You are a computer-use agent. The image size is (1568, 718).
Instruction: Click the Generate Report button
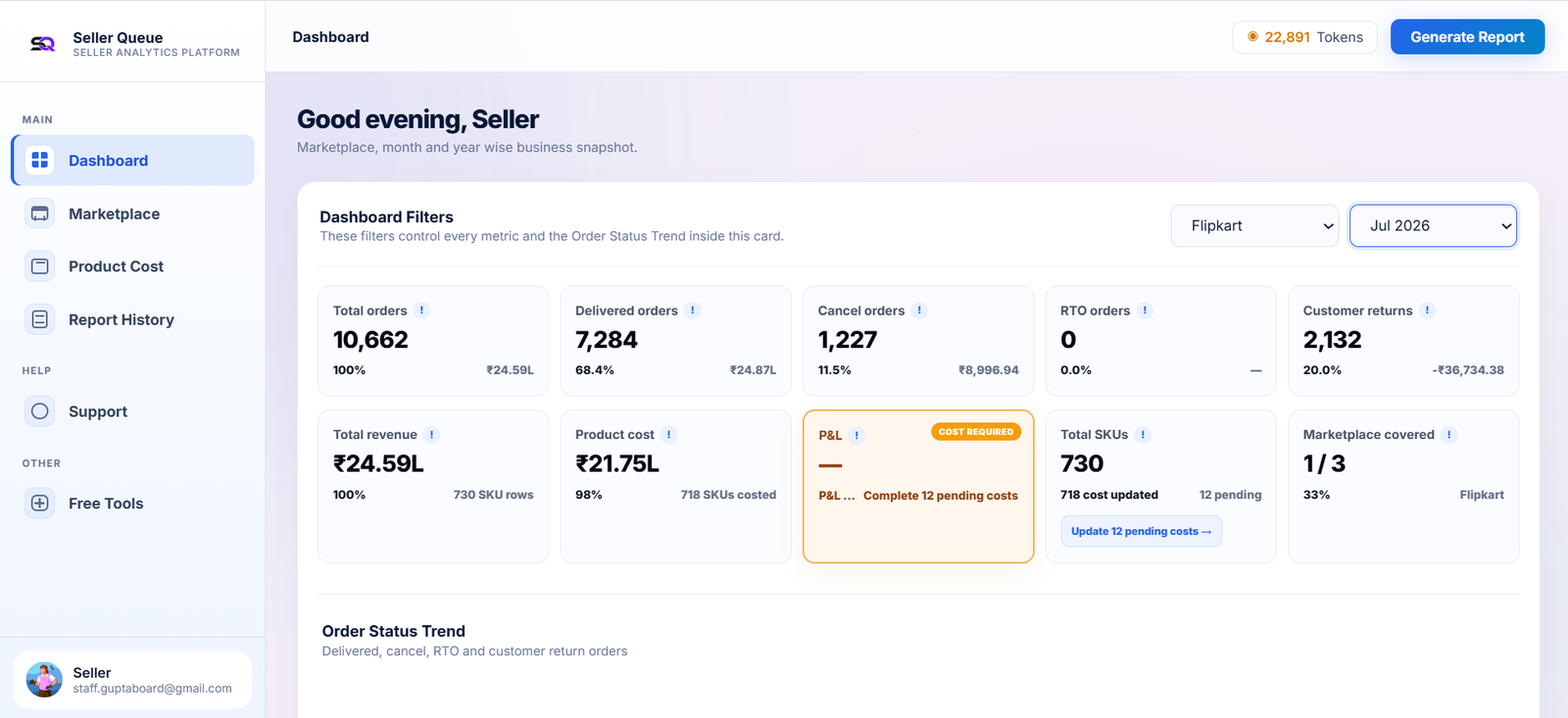pyautogui.click(x=1467, y=37)
